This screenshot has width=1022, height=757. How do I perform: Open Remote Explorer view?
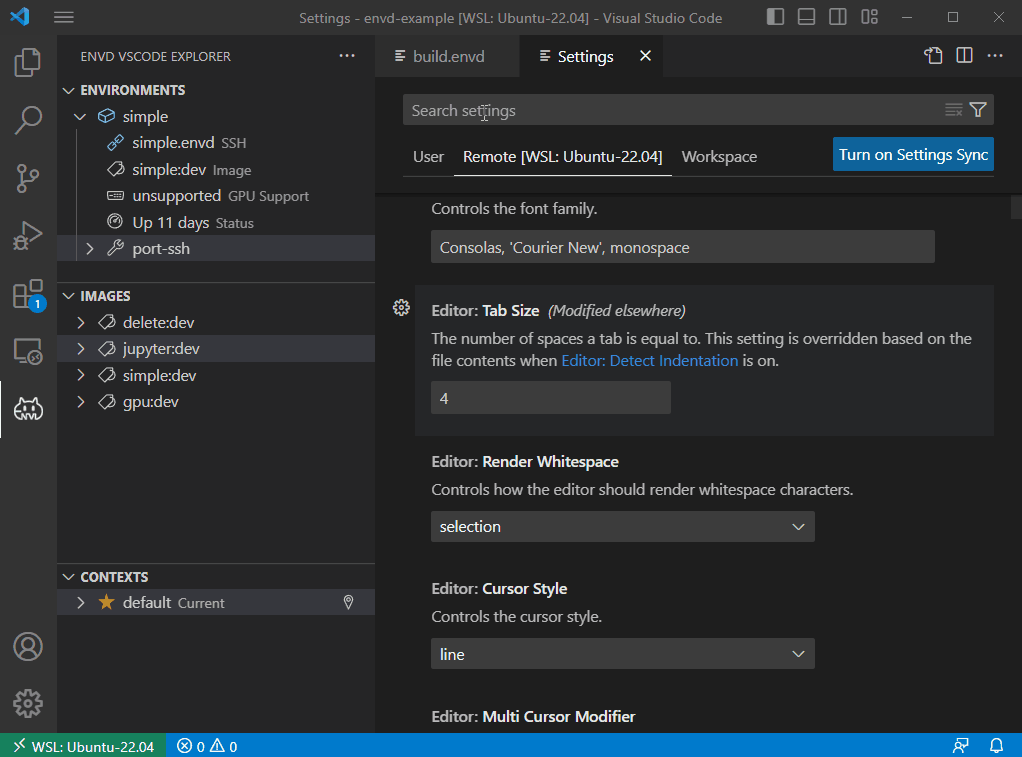tap(28, 352)
